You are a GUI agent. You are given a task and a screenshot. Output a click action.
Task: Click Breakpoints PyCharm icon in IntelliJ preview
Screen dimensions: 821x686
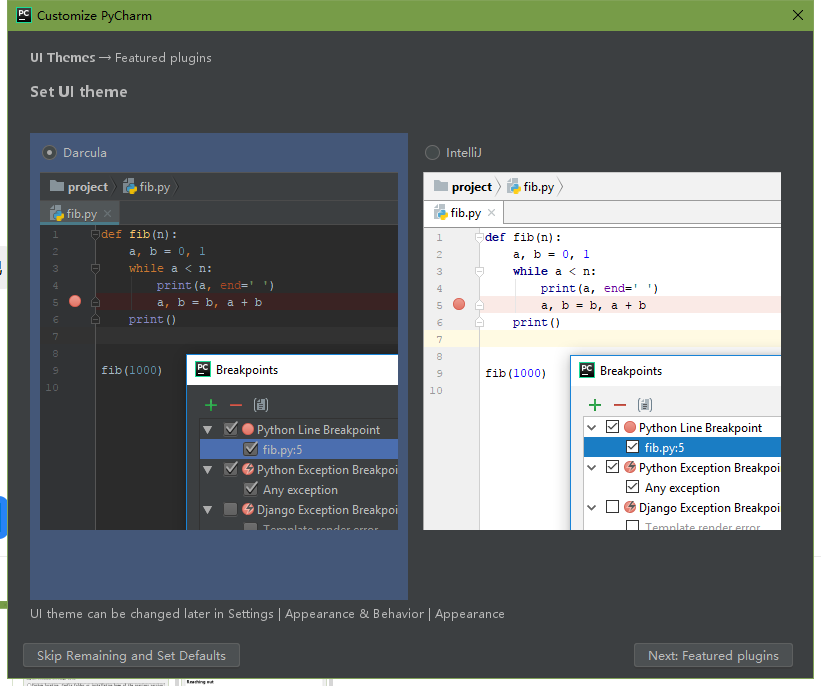tap(587, 370)
